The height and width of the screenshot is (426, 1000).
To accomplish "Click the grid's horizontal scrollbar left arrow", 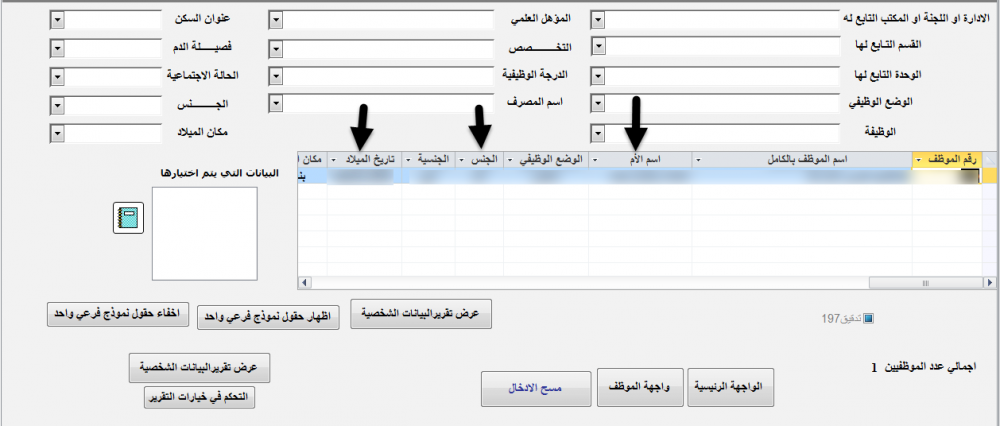I will (304, 282).
